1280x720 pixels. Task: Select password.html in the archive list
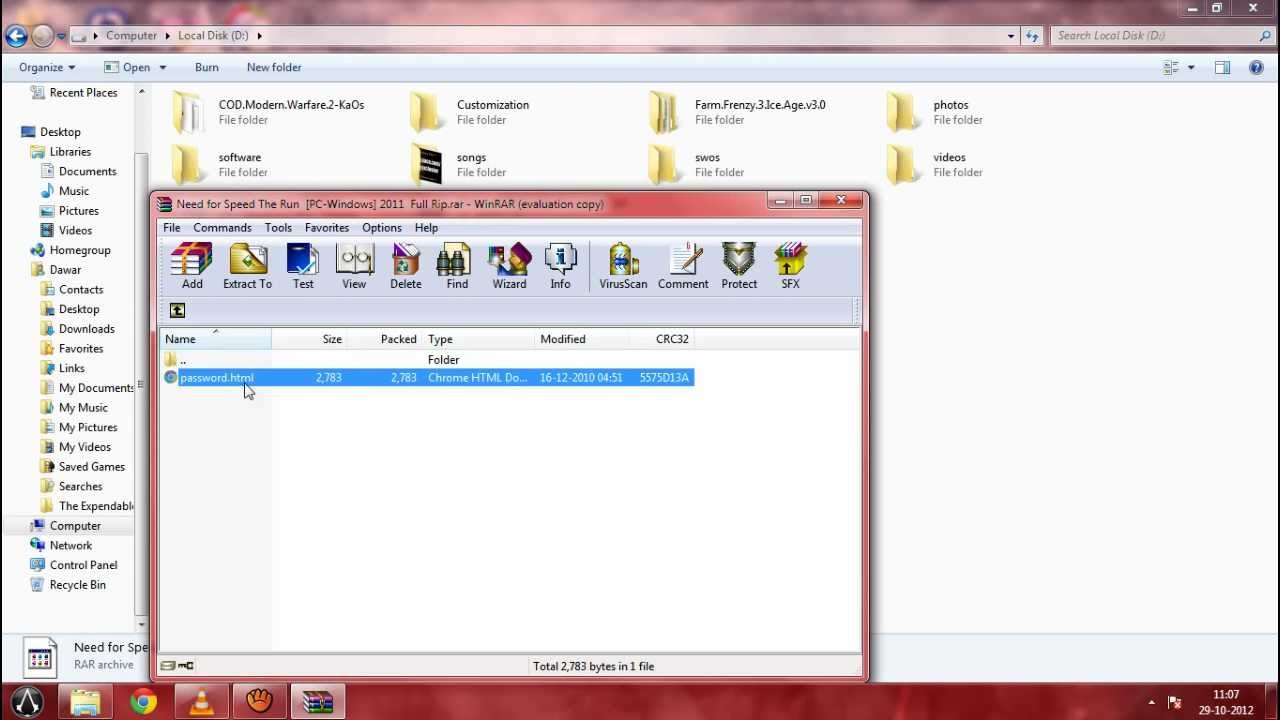coord(427,377)
